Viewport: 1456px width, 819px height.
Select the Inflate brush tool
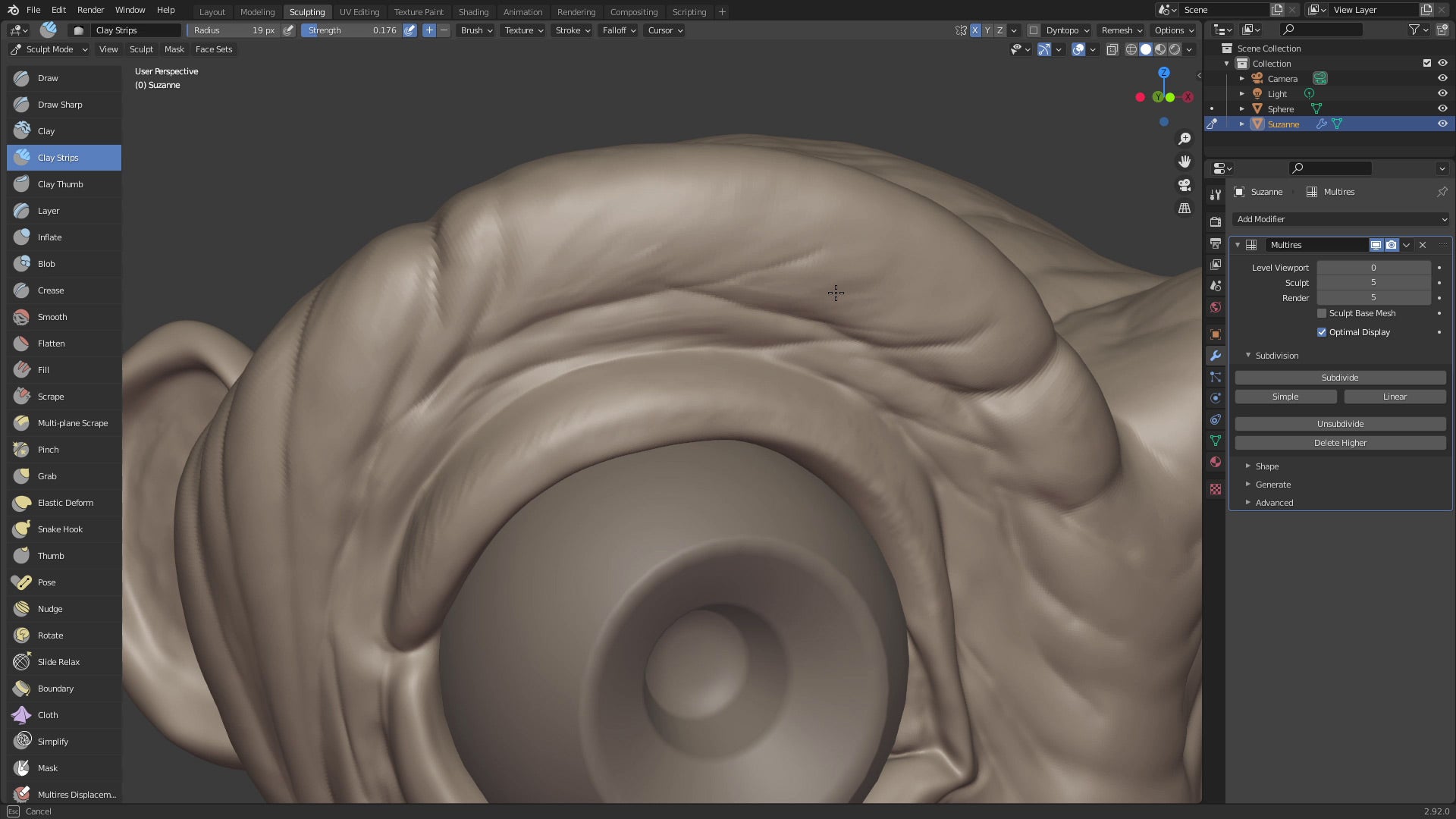[64, 237]
